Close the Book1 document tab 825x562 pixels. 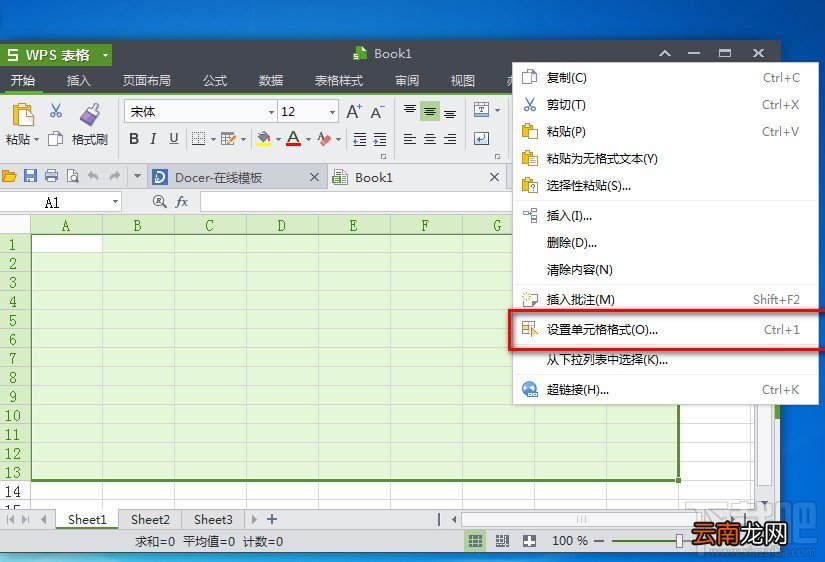tap(494, 177)
